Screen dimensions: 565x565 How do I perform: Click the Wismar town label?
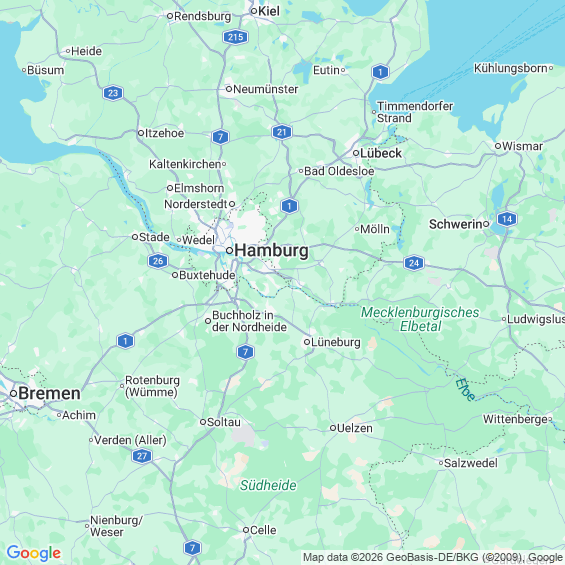click(522, 146)
